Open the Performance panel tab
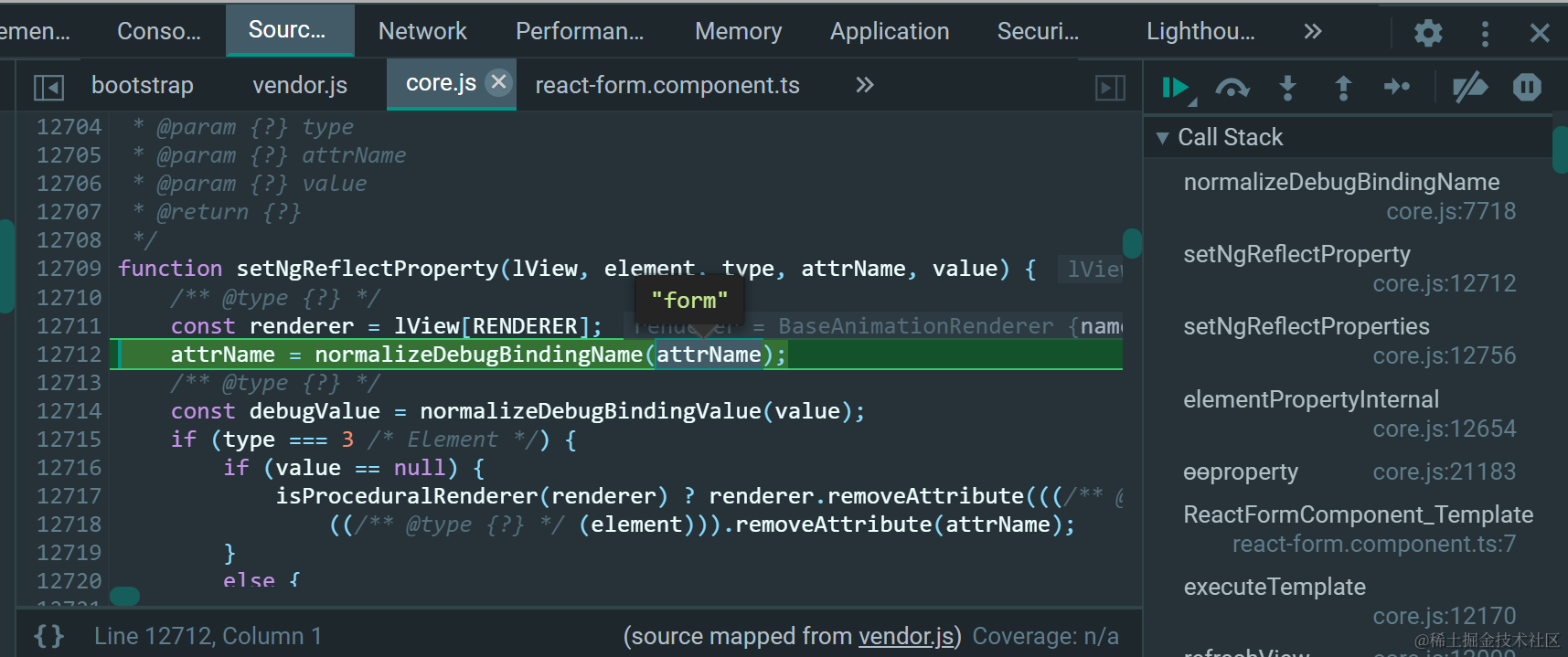This screenshot has height=657, width=1568. (x=580, y=32)
